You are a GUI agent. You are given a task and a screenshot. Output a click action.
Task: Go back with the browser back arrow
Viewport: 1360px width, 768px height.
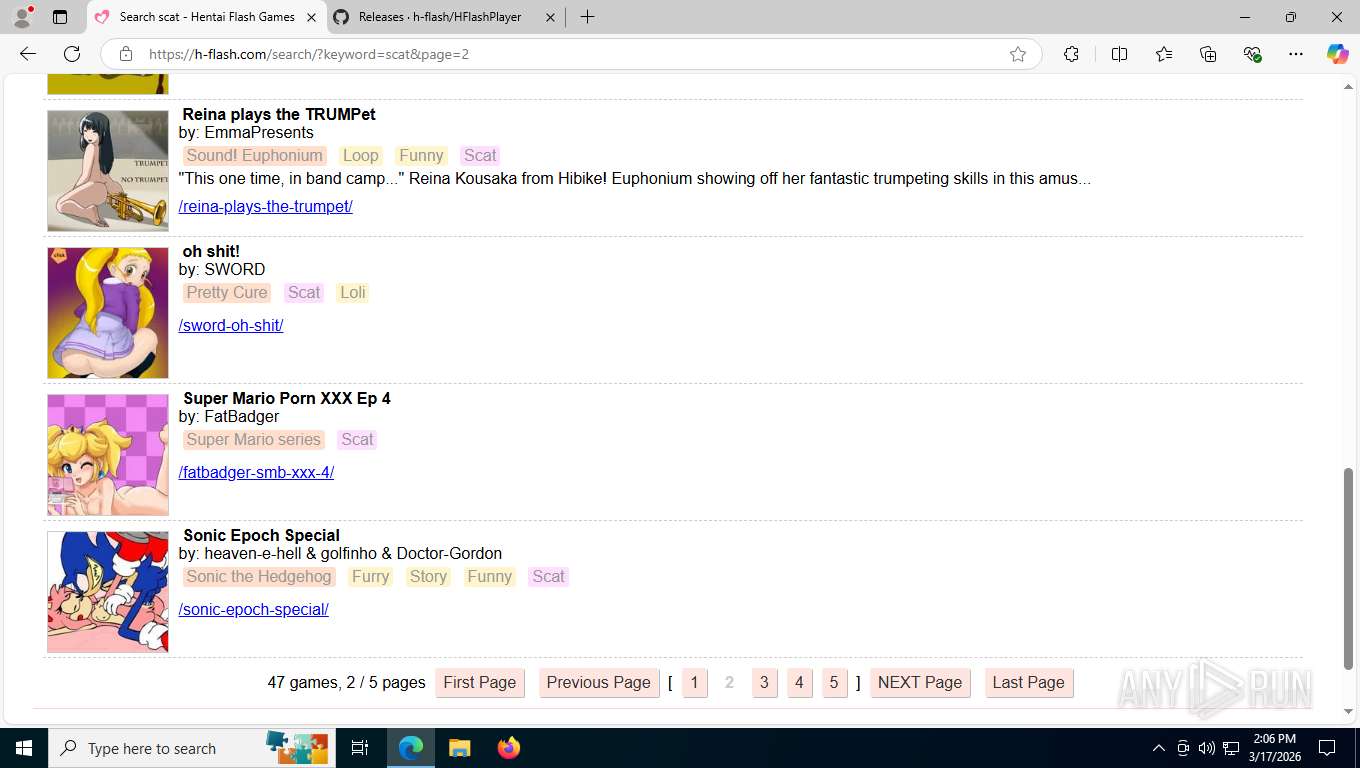(x=28, y=54)
